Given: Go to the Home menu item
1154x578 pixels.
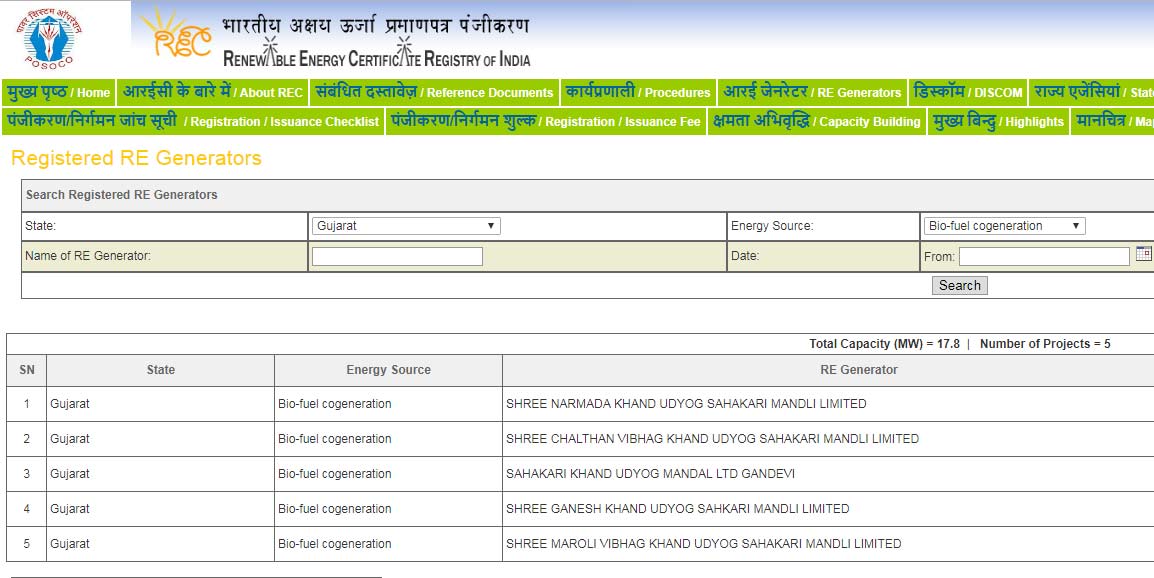Looking at the screenshot, I should tap(59, 92).
